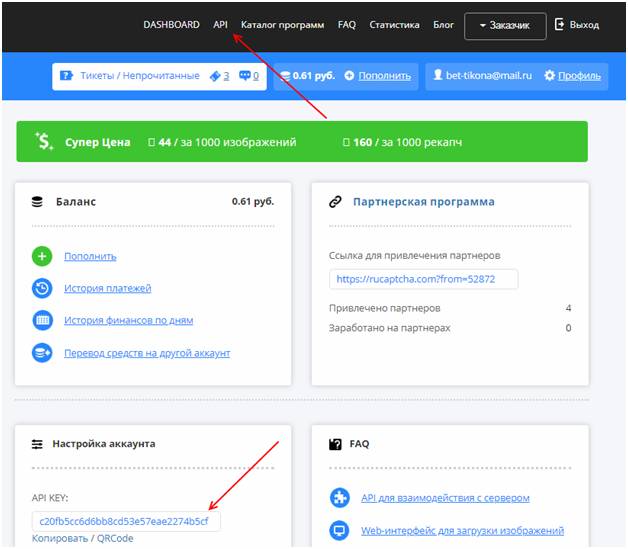Screen dimensions: 628x549
Task: Click the FAQ book icon
Action: 335,444
